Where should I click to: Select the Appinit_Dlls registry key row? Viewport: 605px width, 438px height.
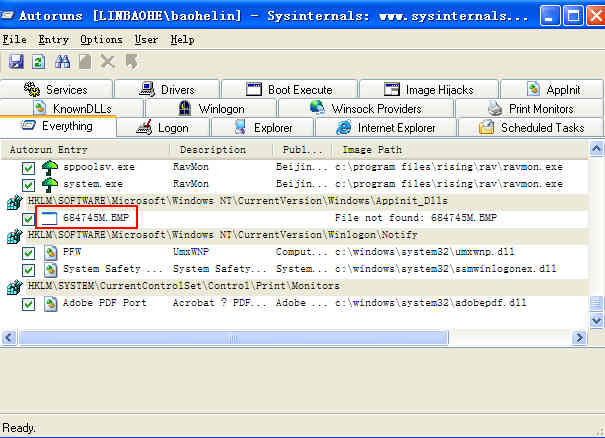click(x=295, y=201)
